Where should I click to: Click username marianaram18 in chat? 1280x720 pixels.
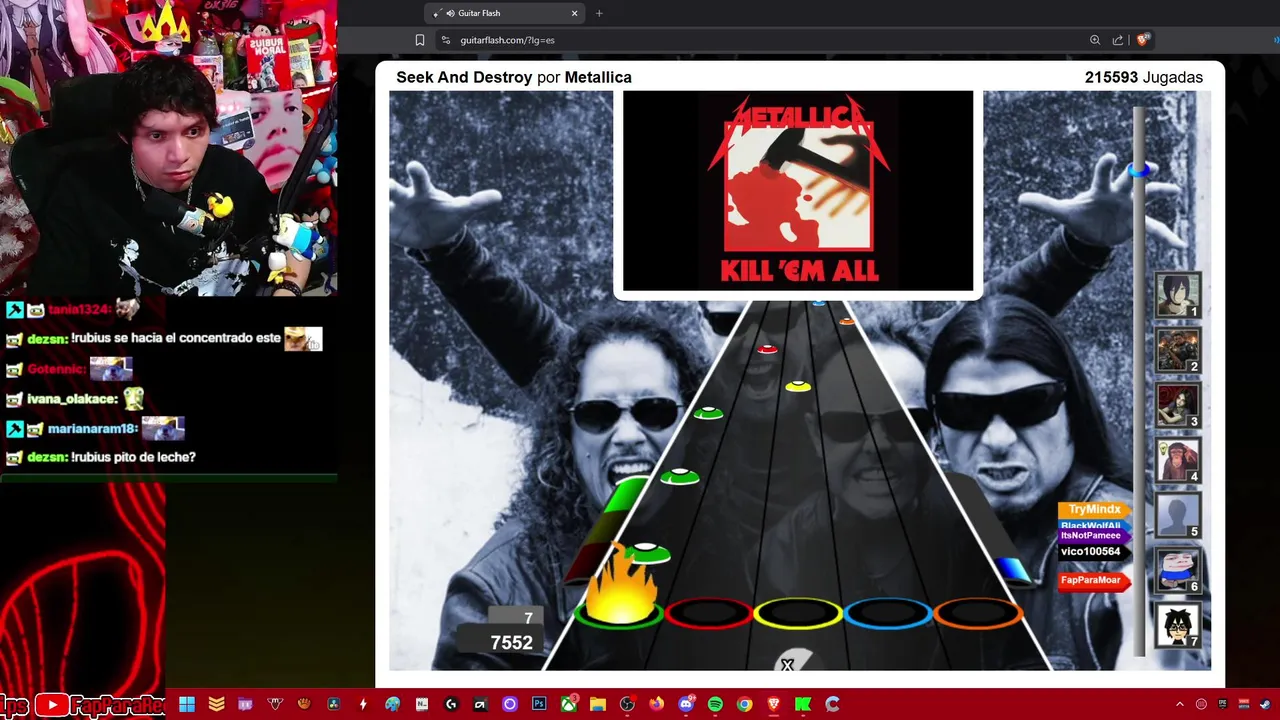pos(92,428)
